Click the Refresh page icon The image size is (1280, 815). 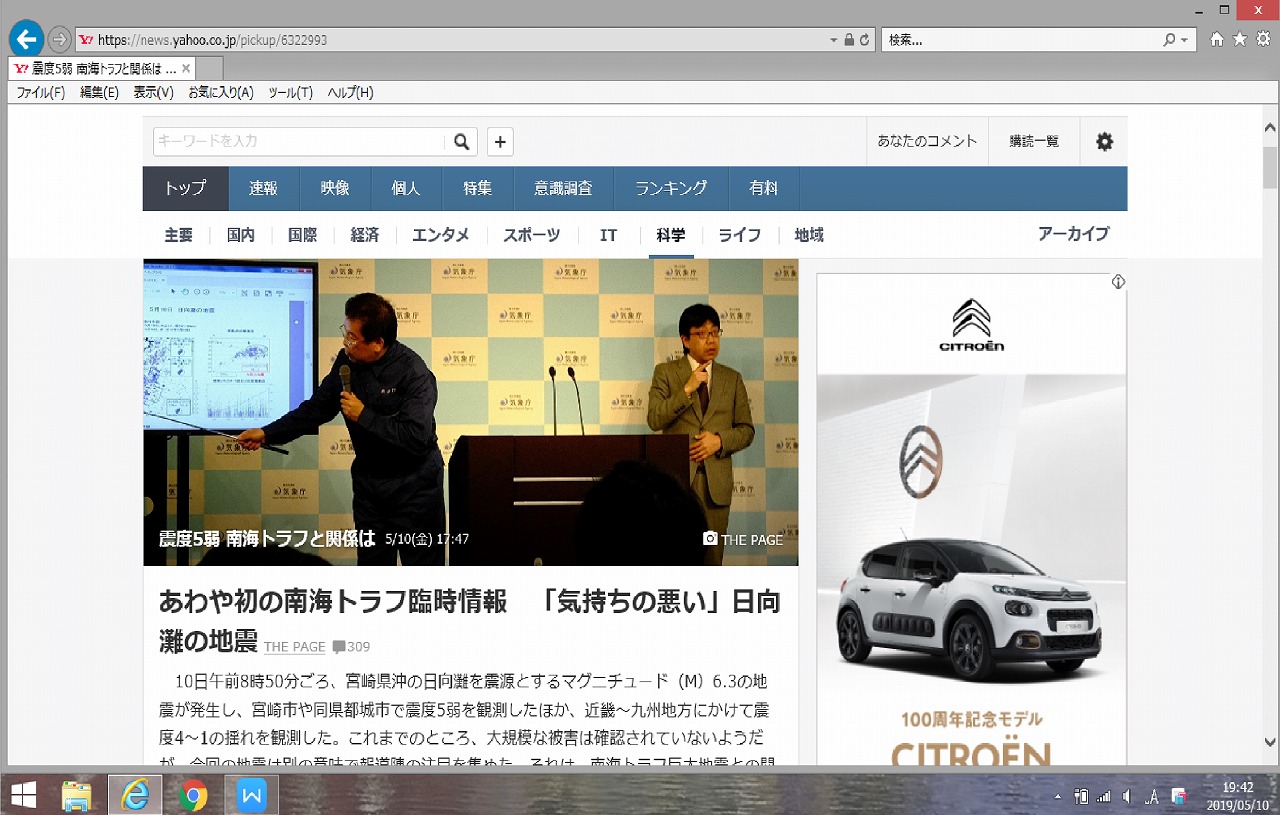pyautogui.click(x=864, y=40)
